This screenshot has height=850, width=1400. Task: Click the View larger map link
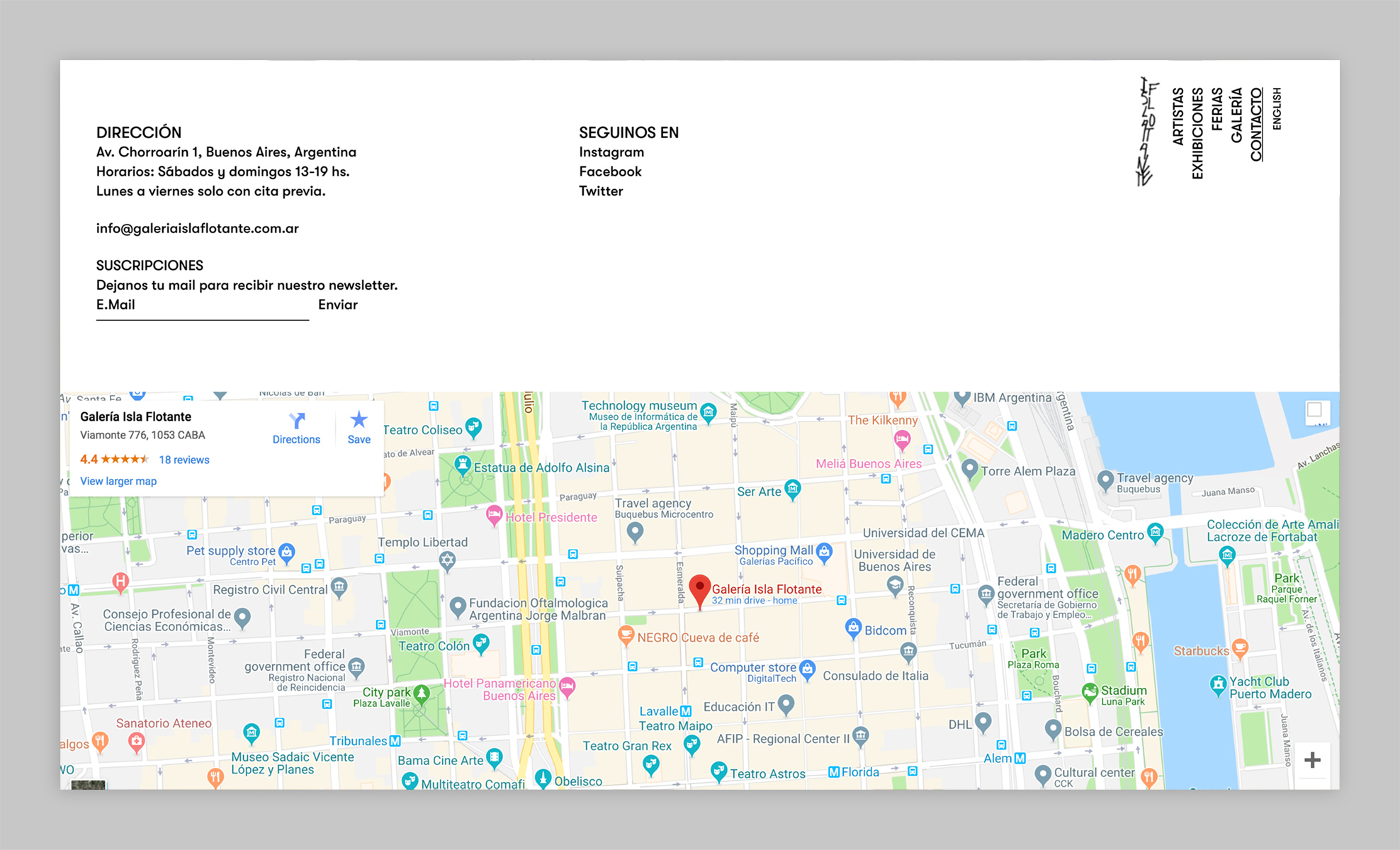118,481
